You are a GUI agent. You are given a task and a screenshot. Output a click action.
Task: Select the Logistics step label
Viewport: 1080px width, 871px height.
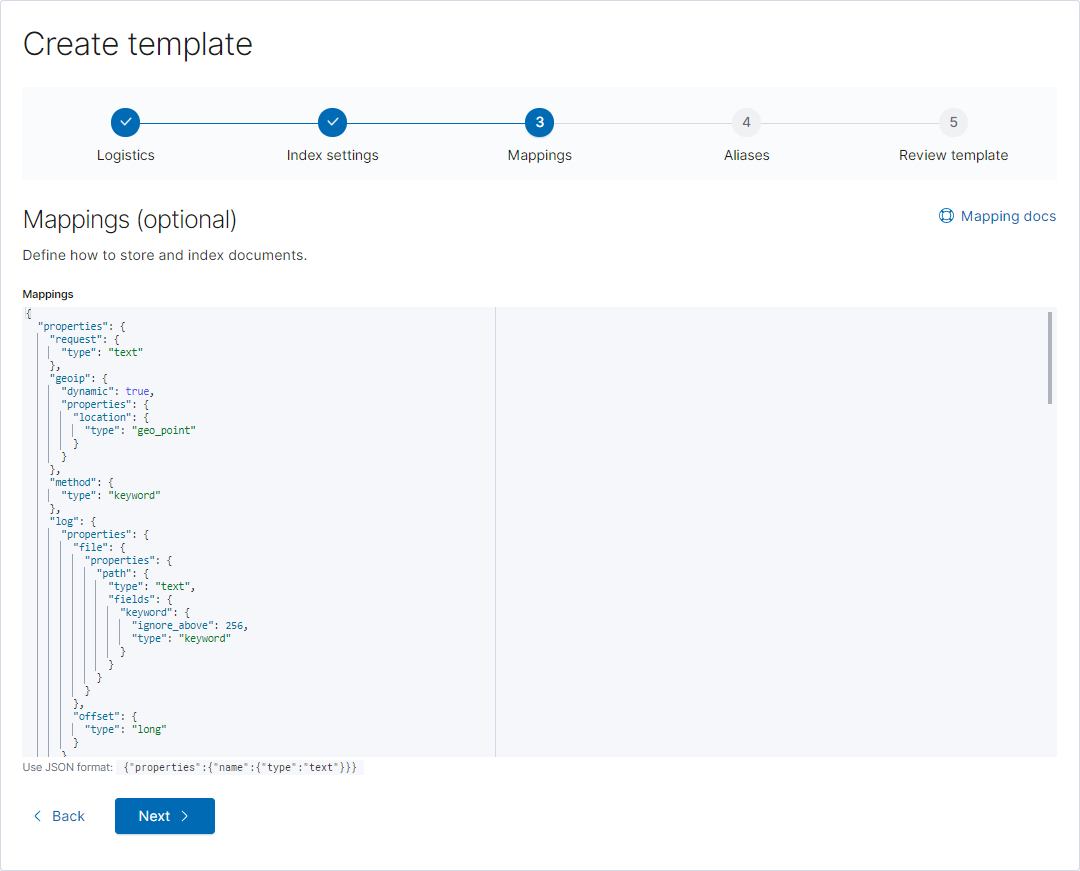[125, 156]
